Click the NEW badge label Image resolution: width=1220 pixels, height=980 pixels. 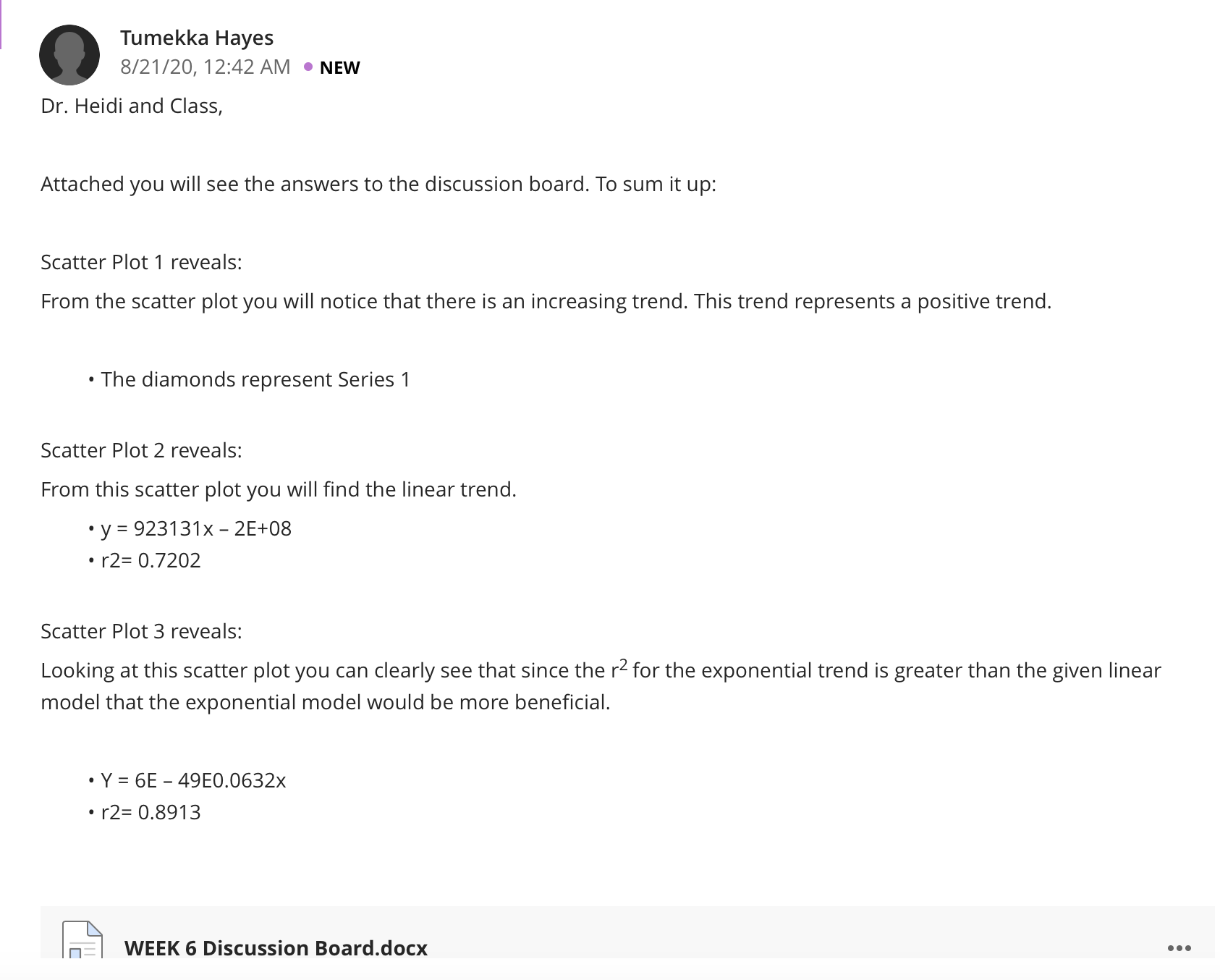pyautogui.click(x=339, y=67)
